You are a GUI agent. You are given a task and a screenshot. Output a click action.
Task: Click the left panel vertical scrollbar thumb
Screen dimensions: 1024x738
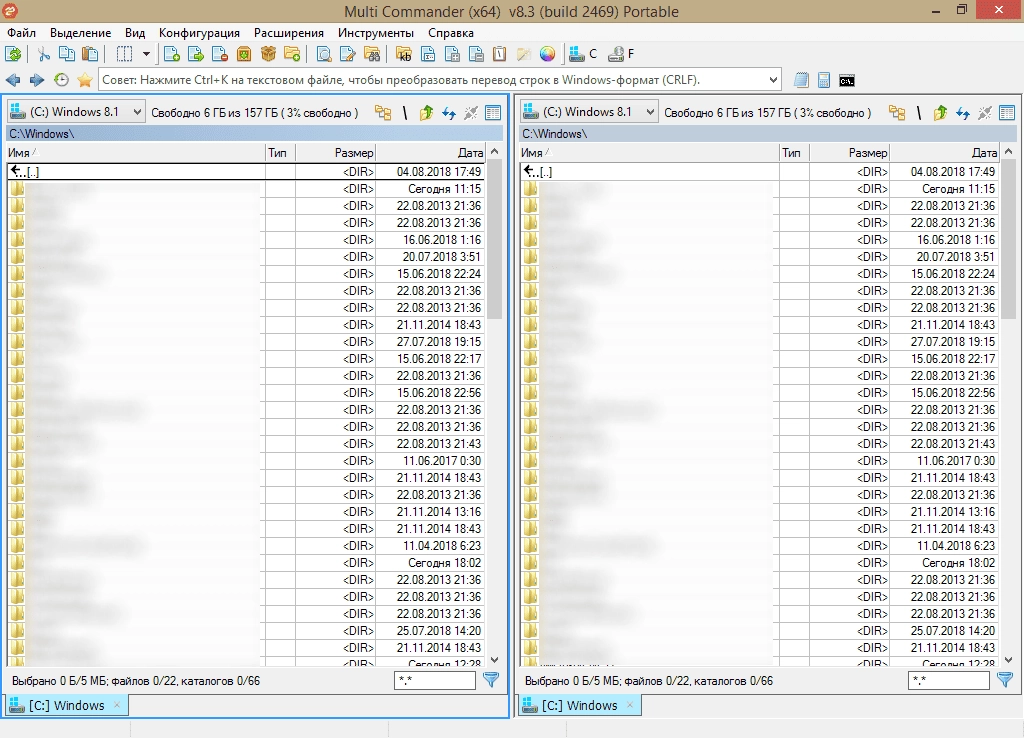494,239
